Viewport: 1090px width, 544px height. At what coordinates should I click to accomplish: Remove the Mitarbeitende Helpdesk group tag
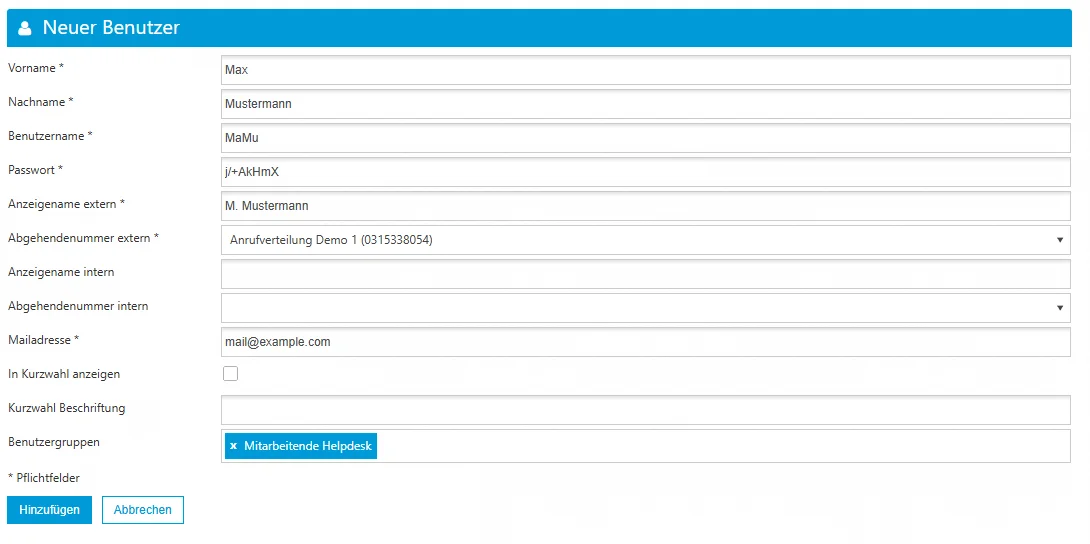pyautogui.click(x=233, y=446)
